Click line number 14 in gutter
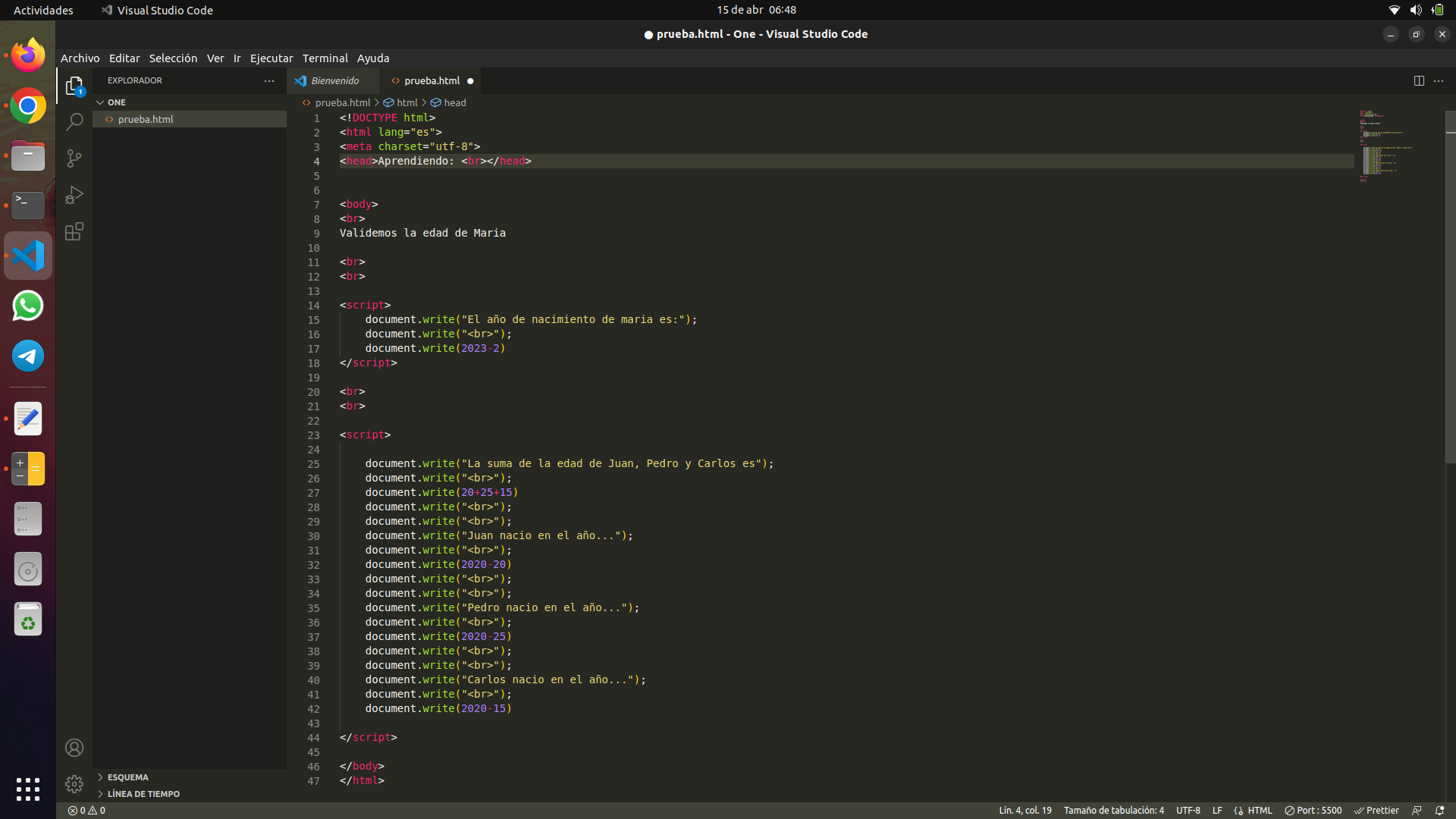Viewport: 1456px width, 819px height. tap(313, 306)
